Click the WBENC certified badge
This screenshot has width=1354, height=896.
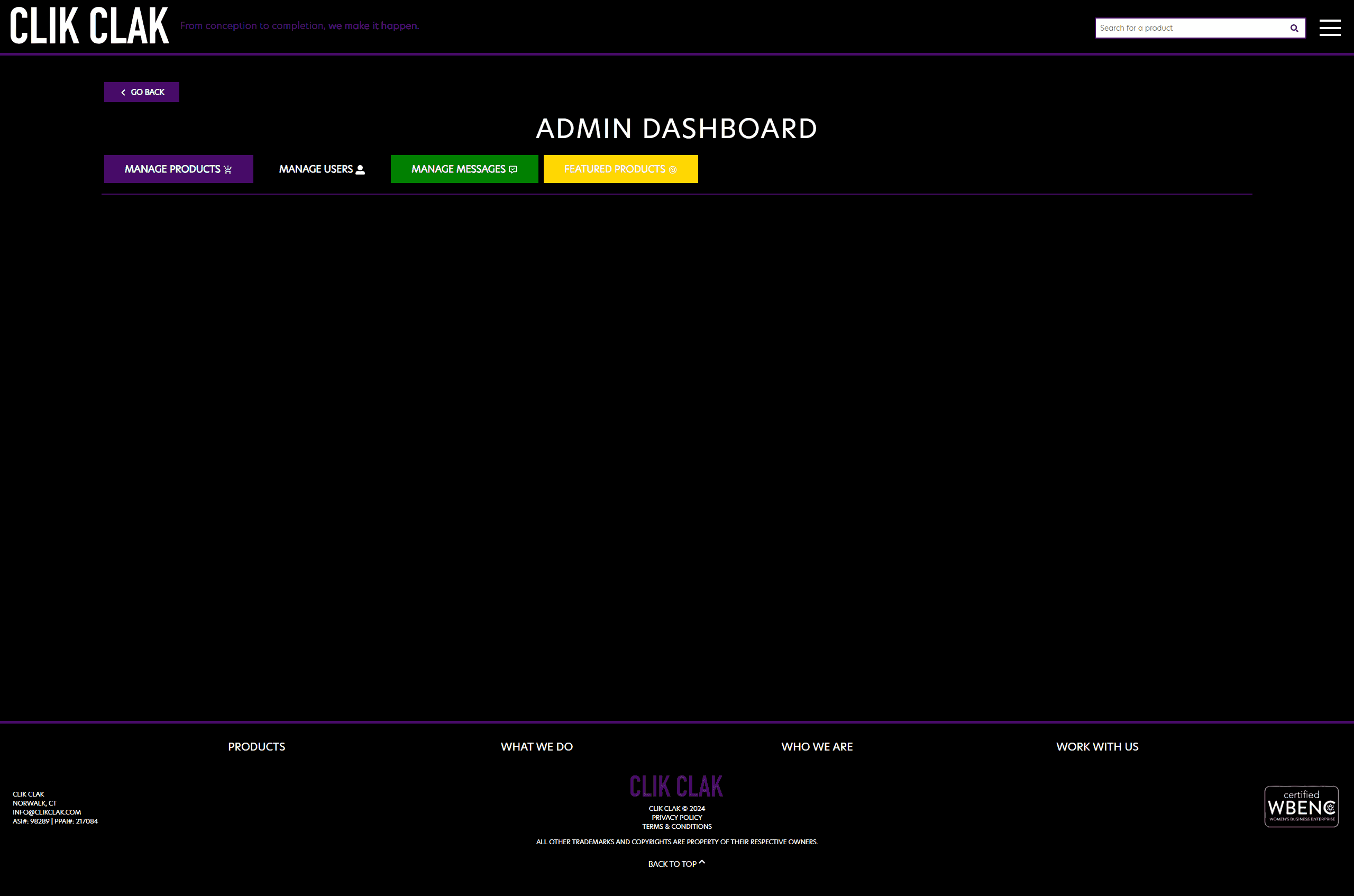pos(1301,806)
